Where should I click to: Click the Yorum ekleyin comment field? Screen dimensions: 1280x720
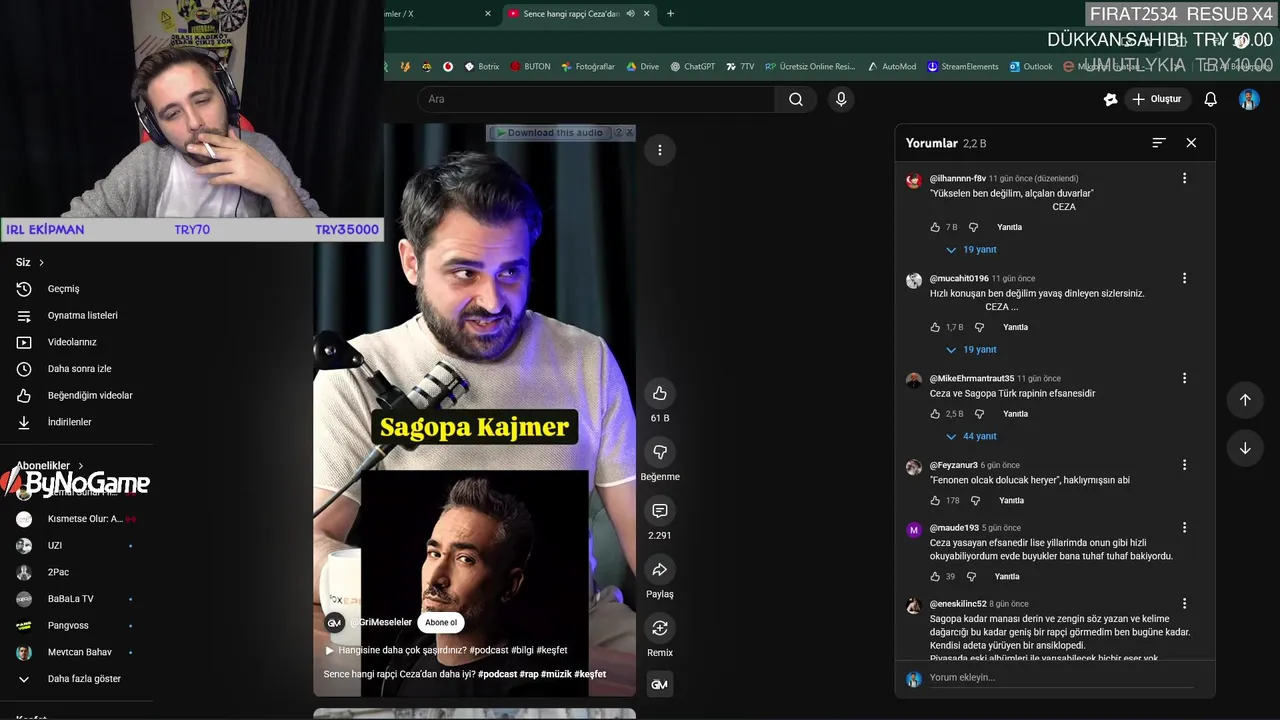(1061, 678)
